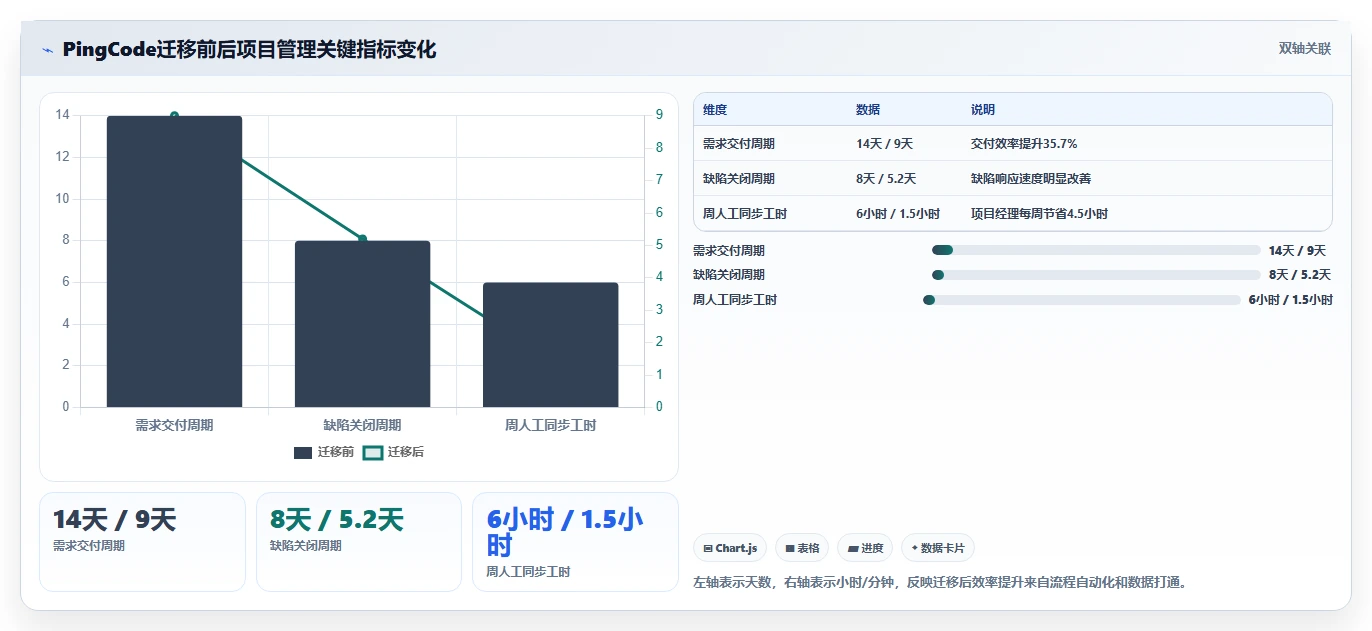This screenshot has width=1372, height=631.
Task: Toggle the 迁移前 legend series
Action: click(x=324, y=452)
